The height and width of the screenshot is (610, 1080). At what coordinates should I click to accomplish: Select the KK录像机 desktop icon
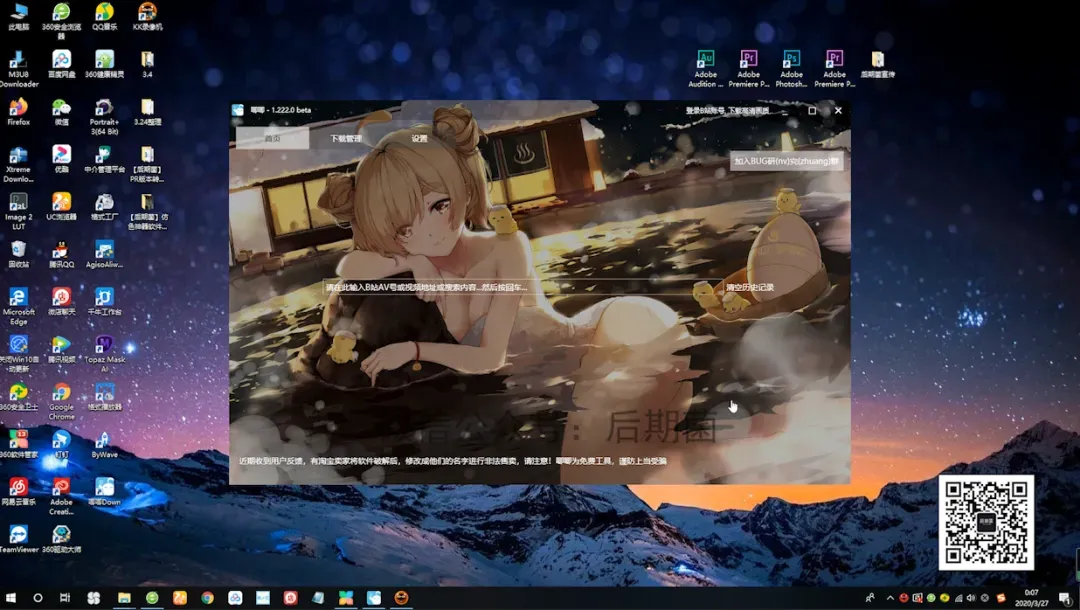[x=147, y=17]
